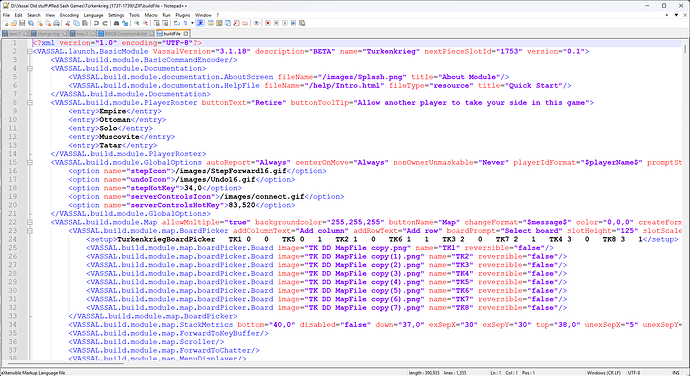Start recording a macro
The image size is (690, 376).
pos(267,23)
